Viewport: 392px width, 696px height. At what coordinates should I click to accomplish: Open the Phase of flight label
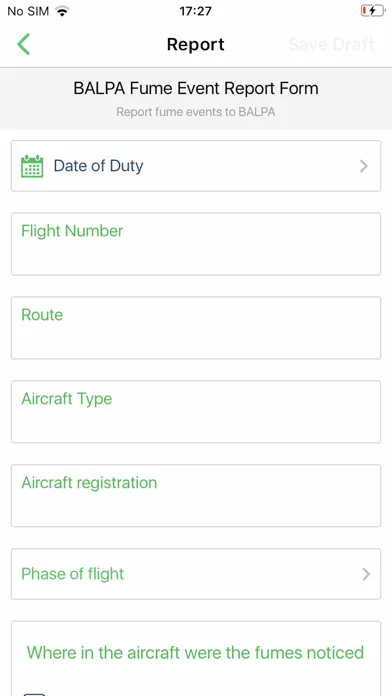(72, 573)
